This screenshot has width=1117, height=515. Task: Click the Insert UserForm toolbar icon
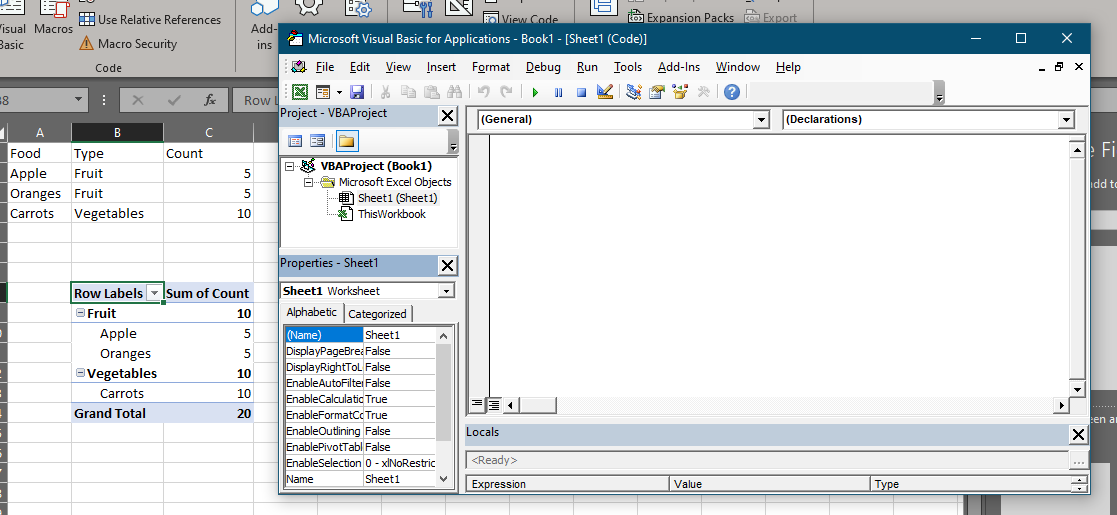tap(323, 92)
